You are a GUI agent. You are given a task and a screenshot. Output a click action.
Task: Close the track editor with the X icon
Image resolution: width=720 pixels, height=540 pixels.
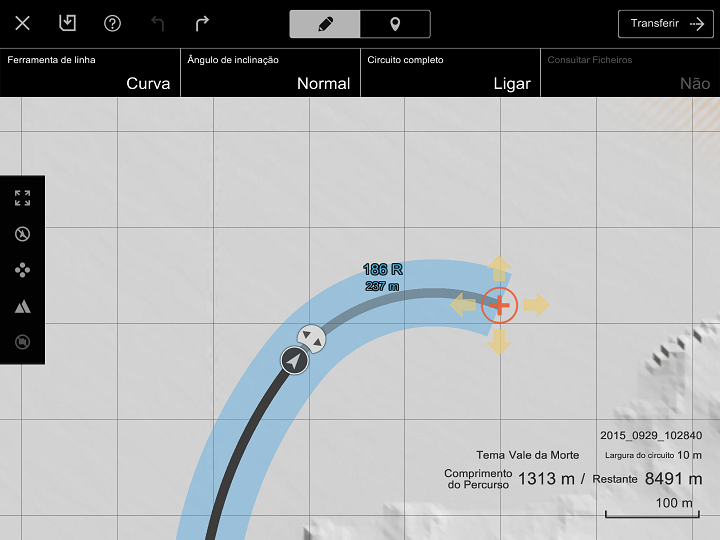point(22,24)
